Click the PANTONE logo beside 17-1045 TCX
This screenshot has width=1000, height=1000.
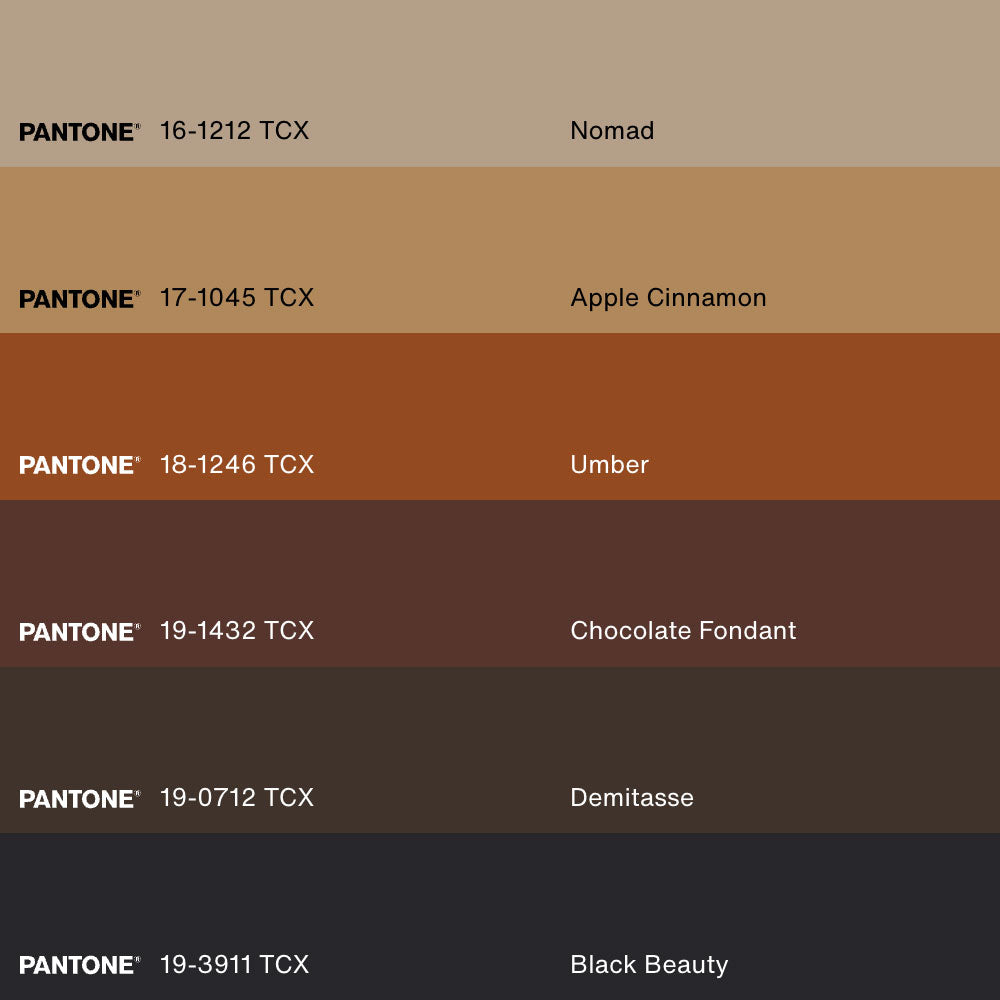click(79, 299)
